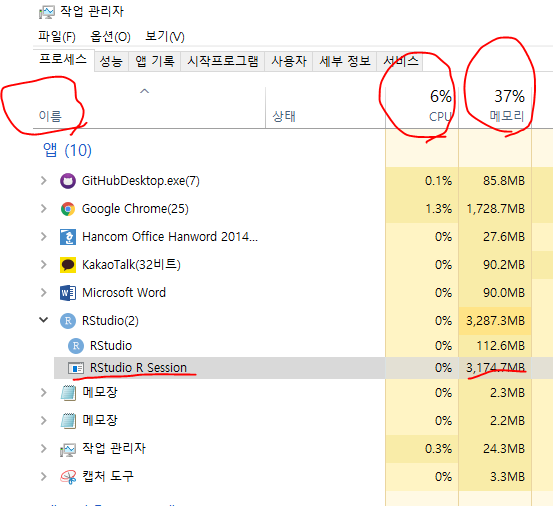
Task: Expand the first 메모장 row
Action: click(x=43, y=392)
